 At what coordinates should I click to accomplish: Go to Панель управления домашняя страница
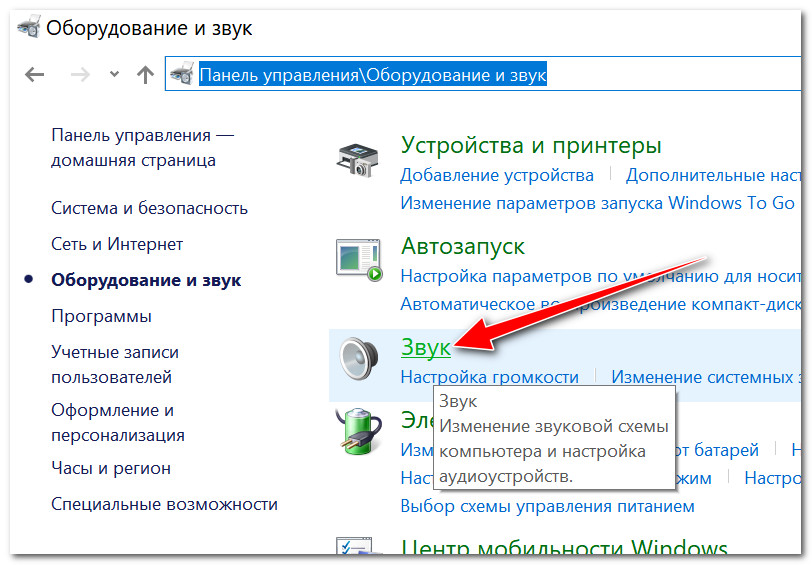142,148
